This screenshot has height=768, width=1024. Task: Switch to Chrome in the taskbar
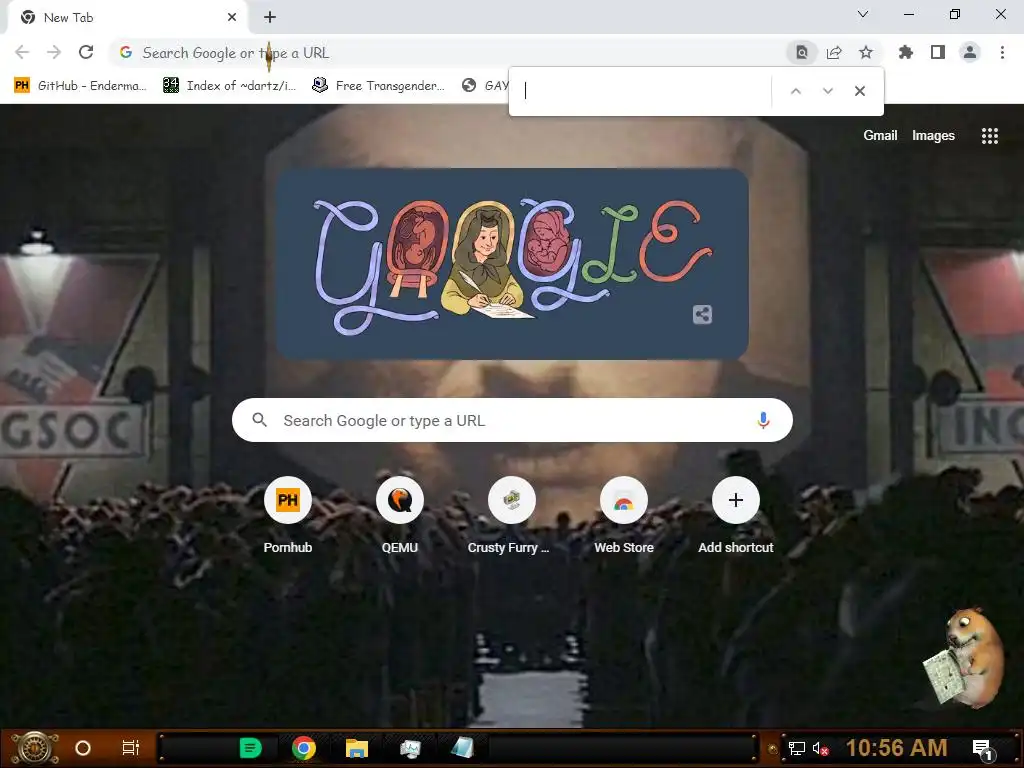304,748
